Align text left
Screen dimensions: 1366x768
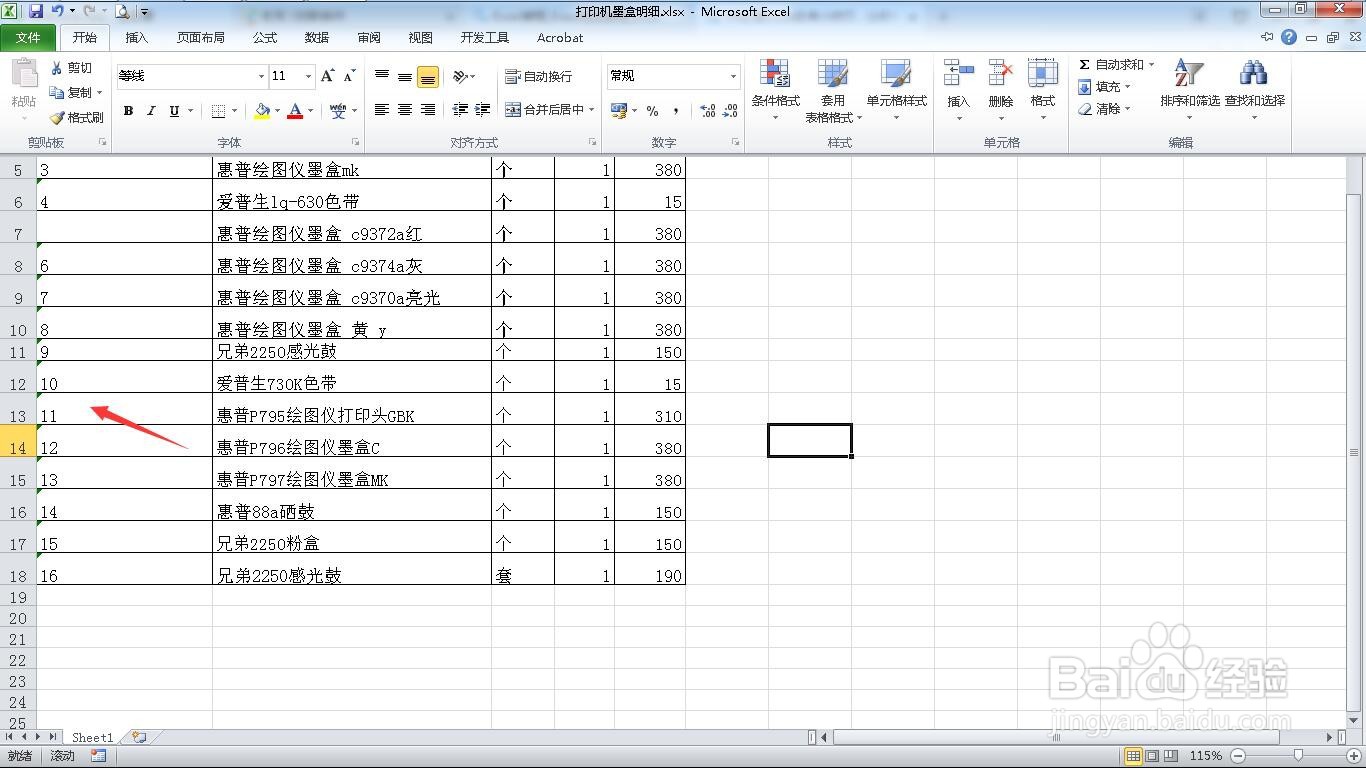(x=382, y=110)
